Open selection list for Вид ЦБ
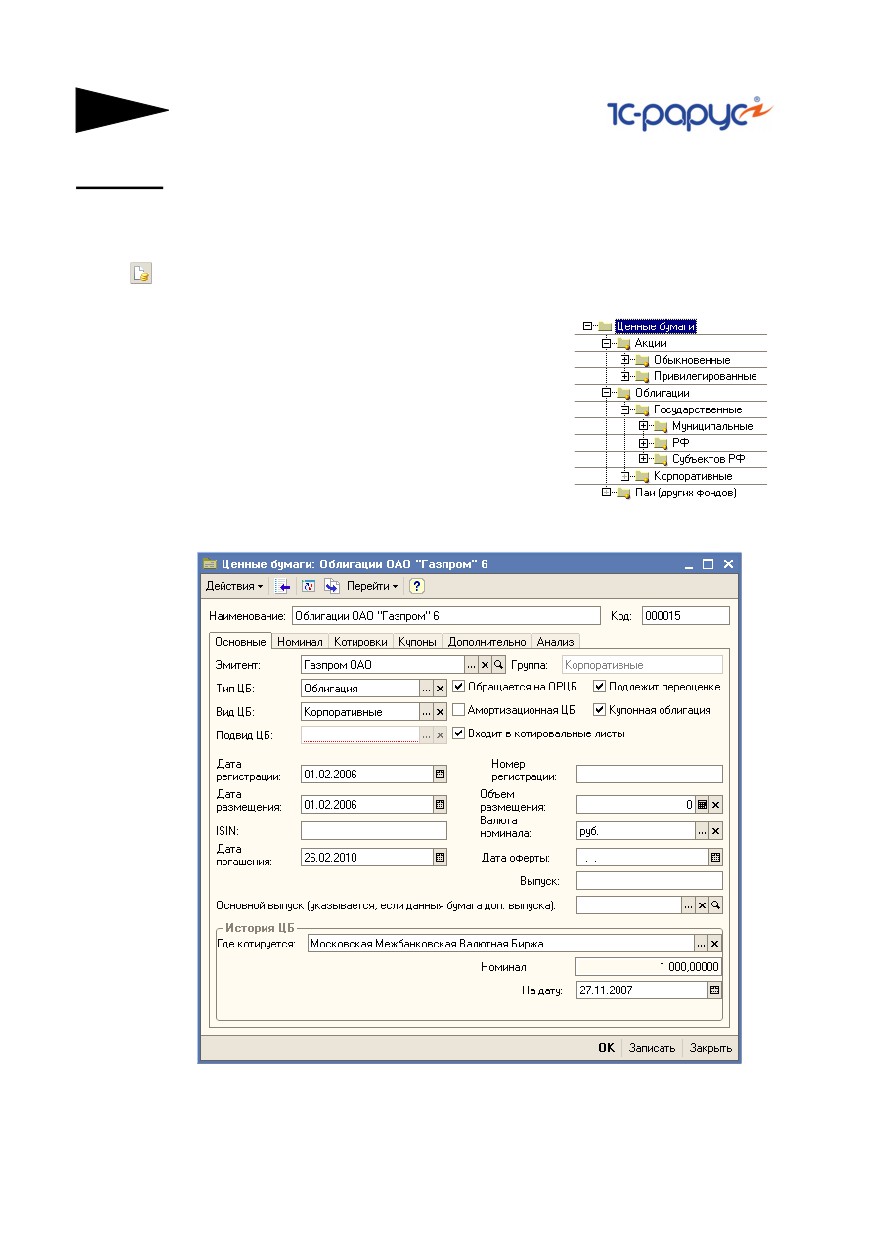 [426, 712]
